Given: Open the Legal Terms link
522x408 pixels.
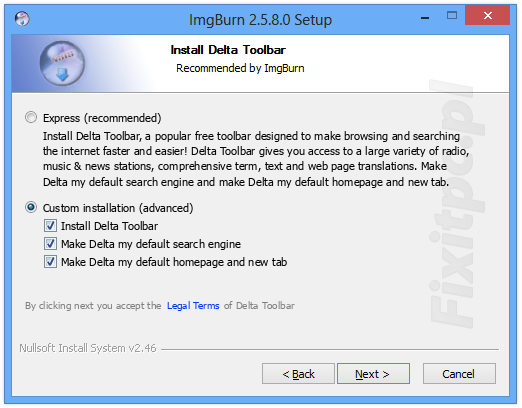Looking at the screenshot, I should (193, 305).
